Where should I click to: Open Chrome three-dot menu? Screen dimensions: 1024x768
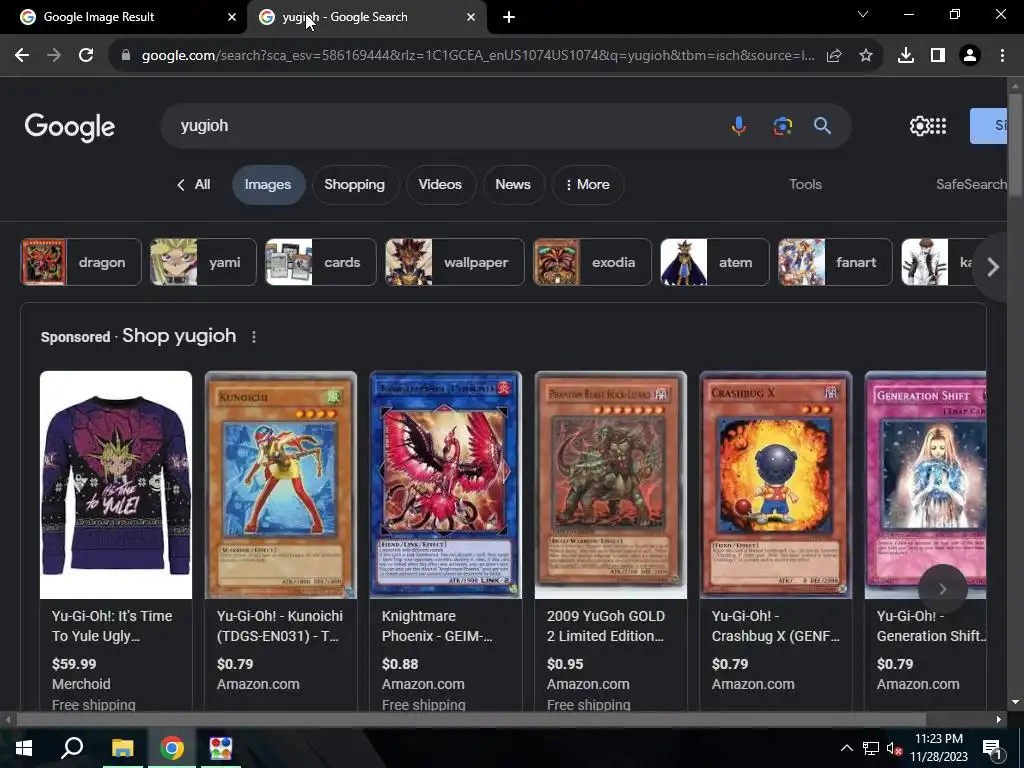1002,56
